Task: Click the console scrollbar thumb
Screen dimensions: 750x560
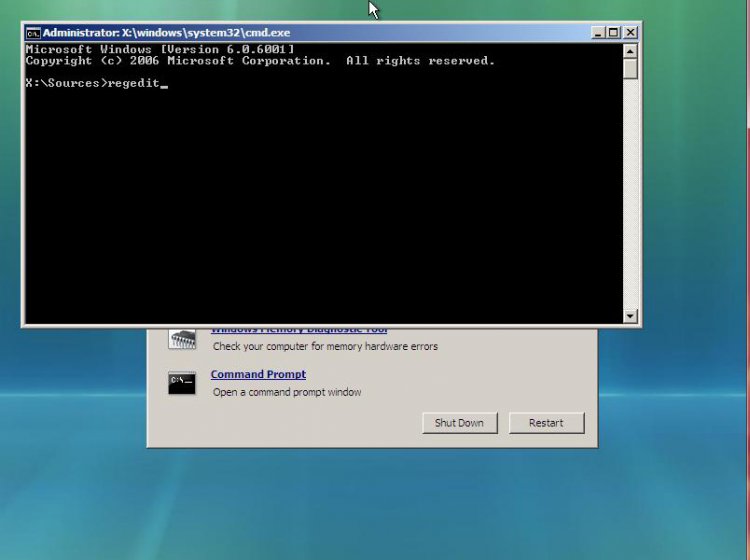Action: point(630,68)
